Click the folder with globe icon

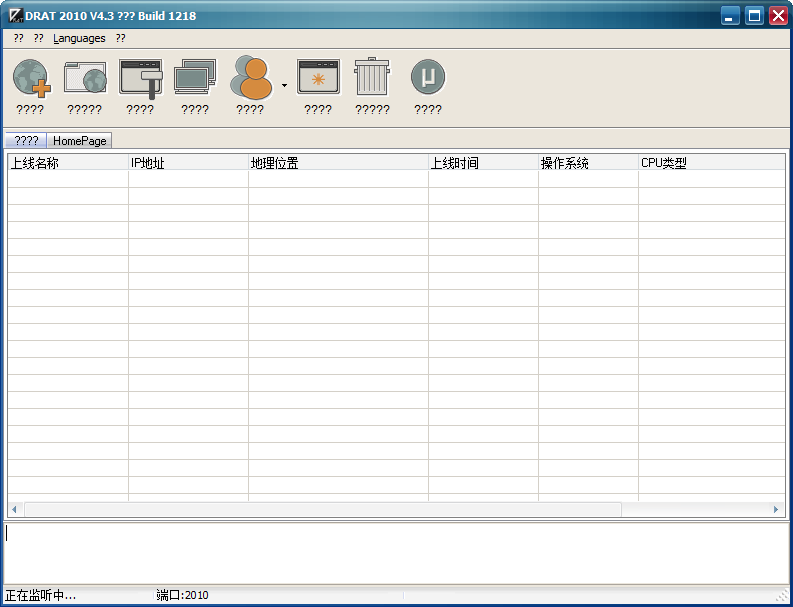tap(85, 78)
